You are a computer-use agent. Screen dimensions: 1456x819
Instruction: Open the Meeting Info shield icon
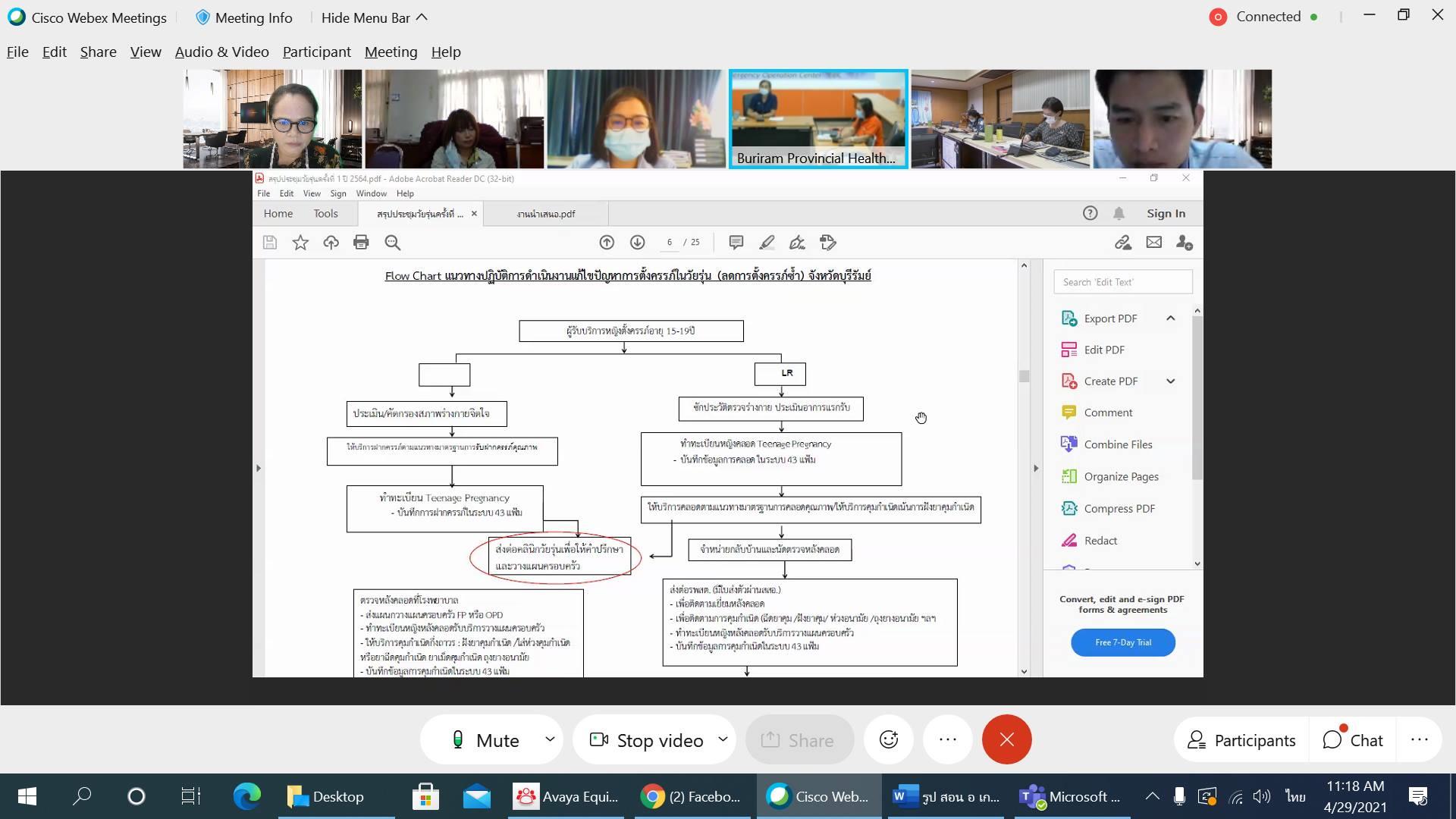click(x=202, y=17)
